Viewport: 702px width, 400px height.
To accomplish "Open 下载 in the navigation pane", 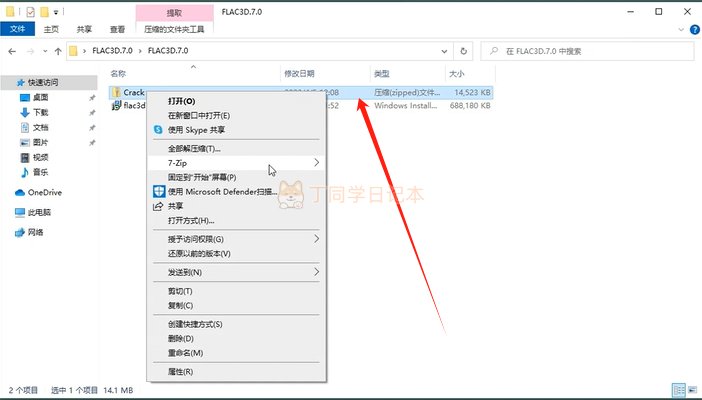I will (x=40, y=112).
